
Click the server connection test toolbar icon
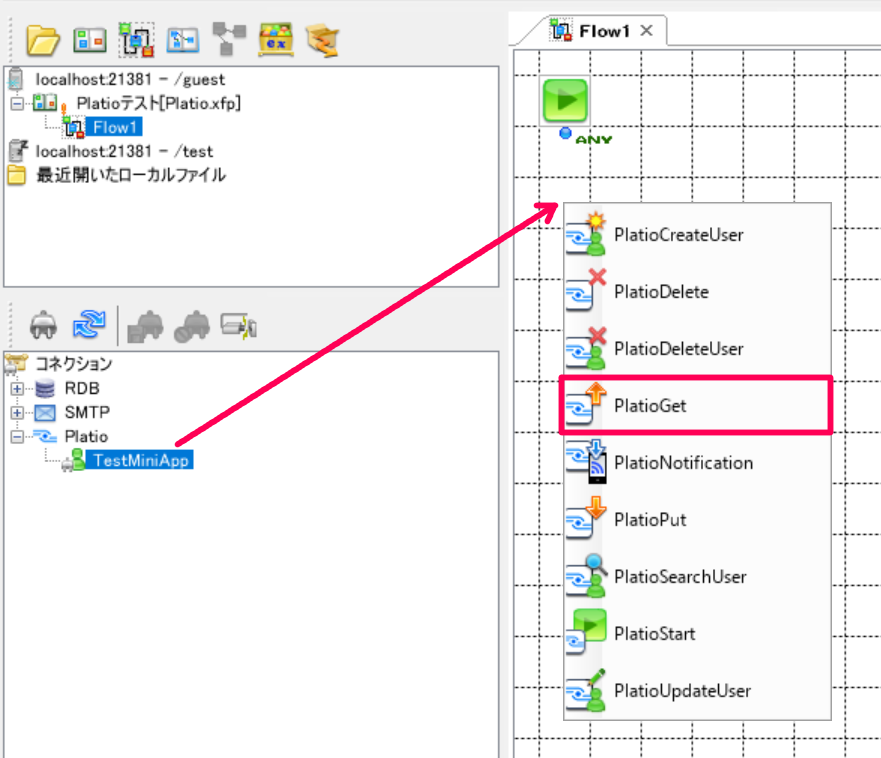[239, 326]
